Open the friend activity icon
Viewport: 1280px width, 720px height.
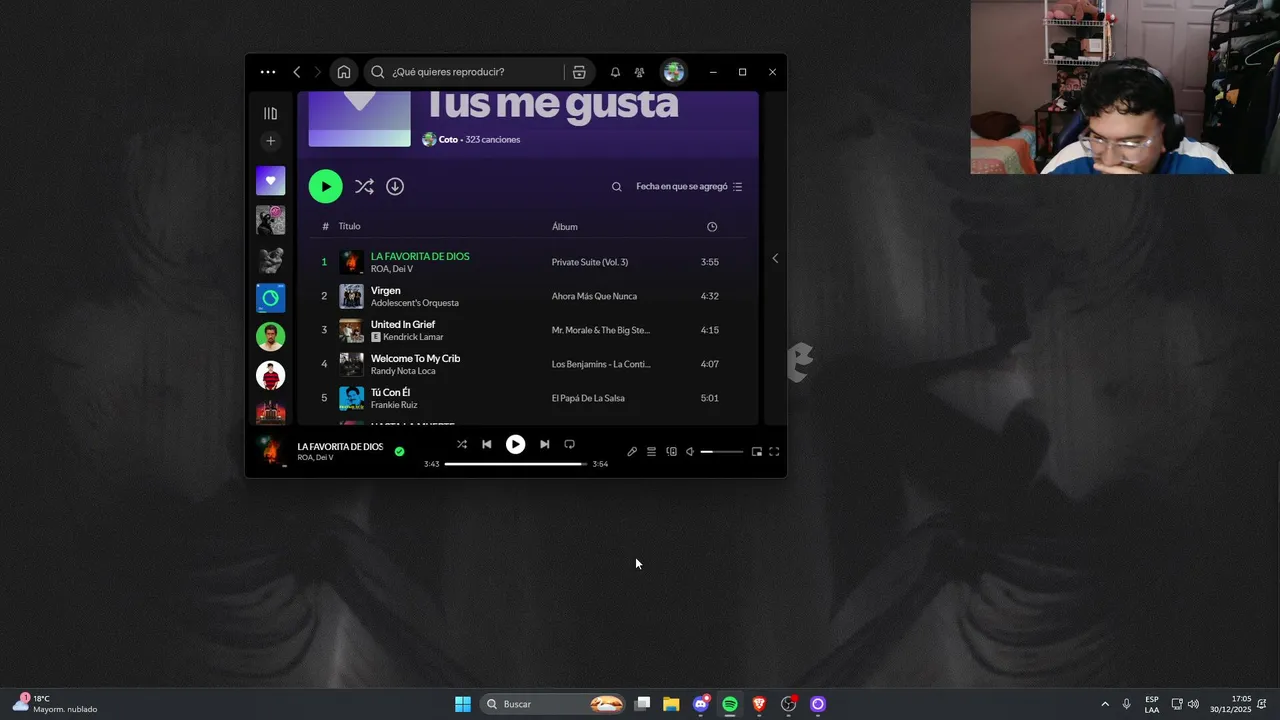pyautogui.click(x=640, y=72)
